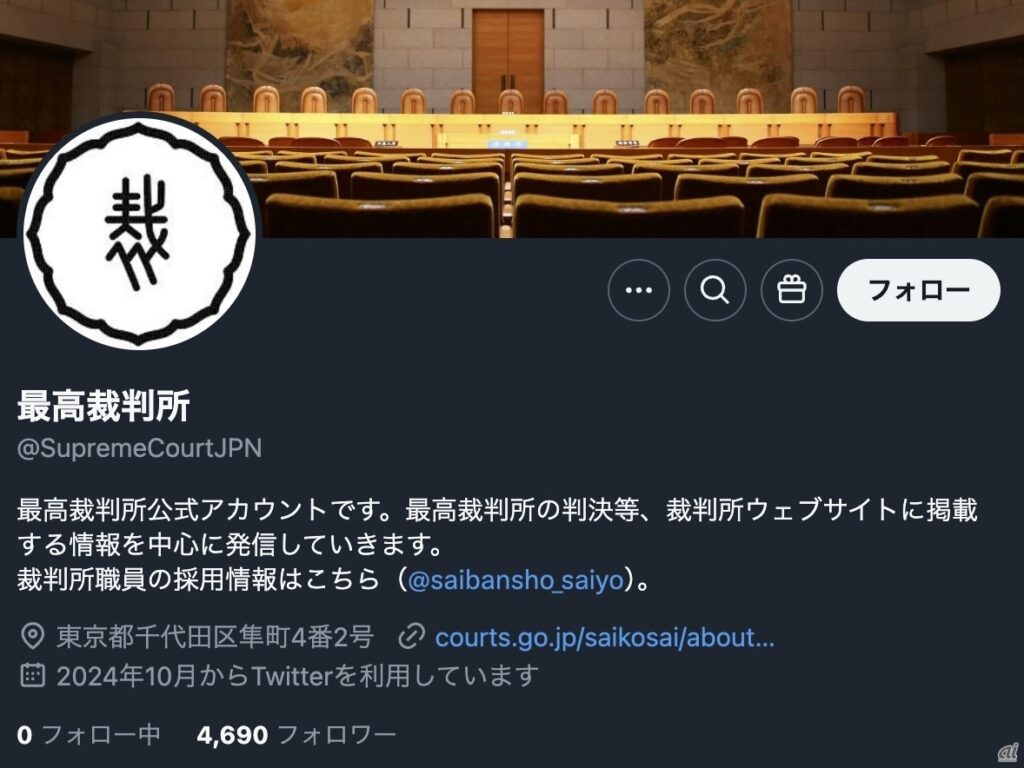This screenshot has height=768, width=1024.
Task: View the 4,690 フォロワー followers list
Action: 296,735
